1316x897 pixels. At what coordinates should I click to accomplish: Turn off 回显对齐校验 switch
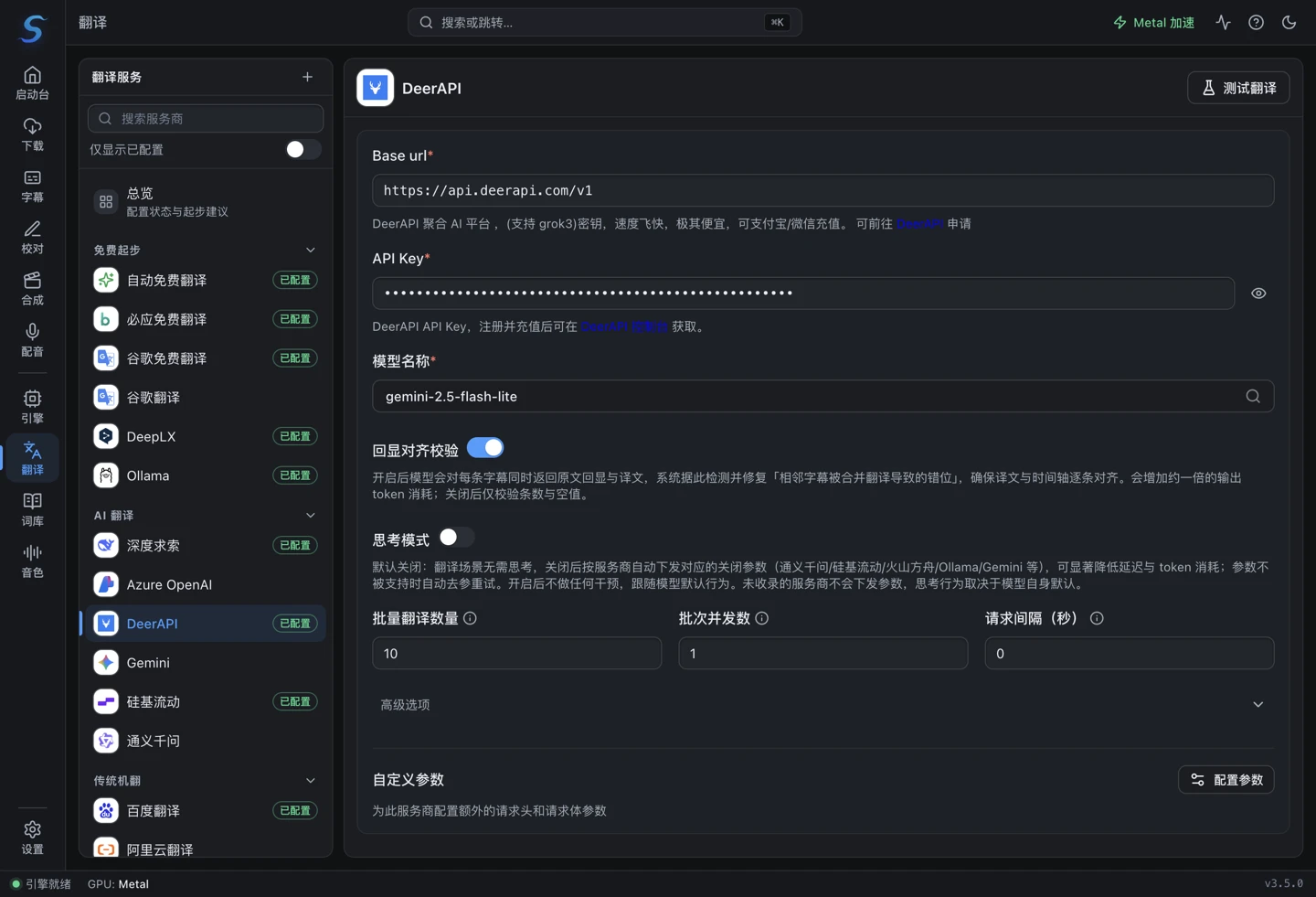point(485,448)
